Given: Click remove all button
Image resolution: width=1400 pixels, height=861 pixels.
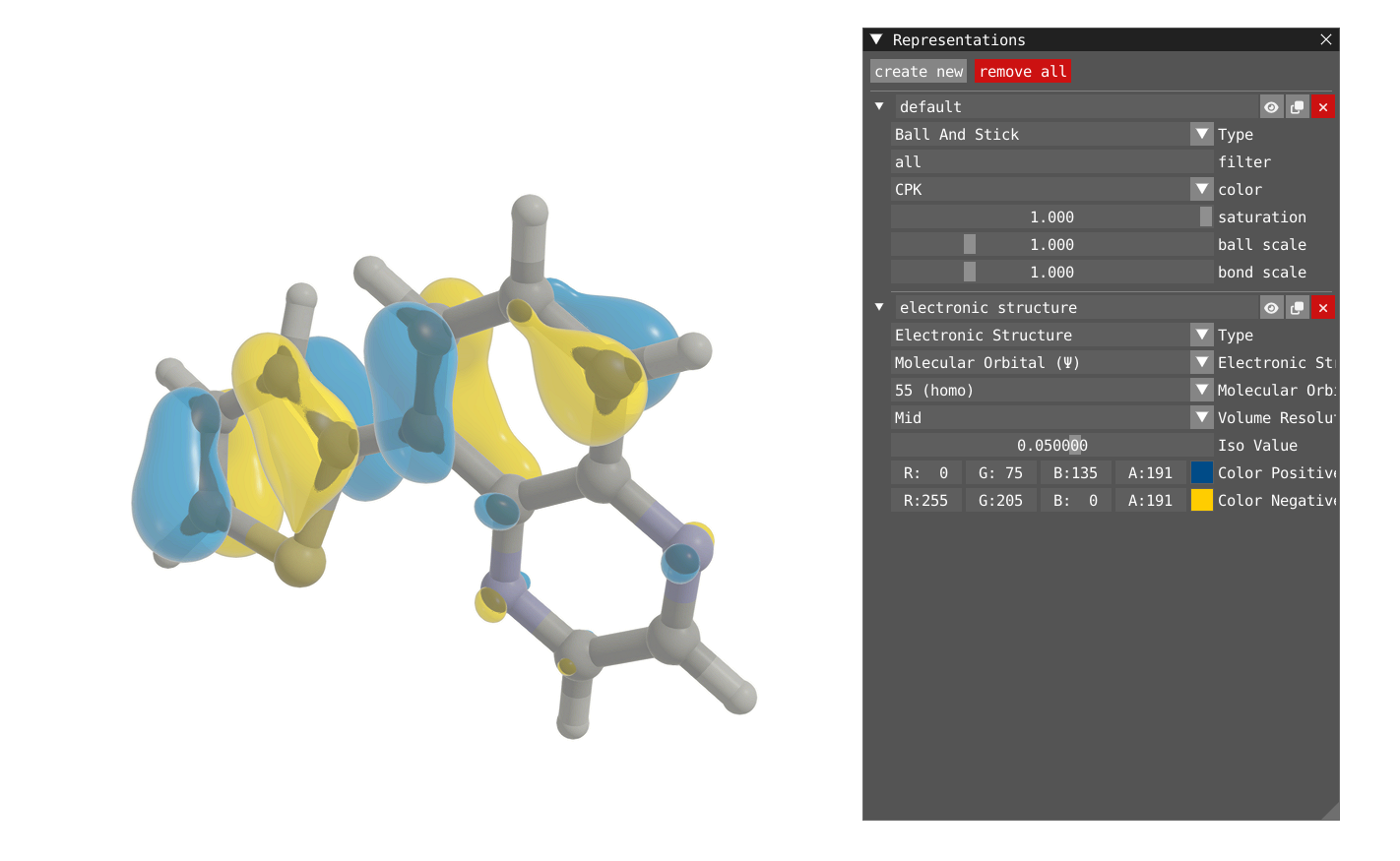Looking at the screenshot, I should [1022, 72].
